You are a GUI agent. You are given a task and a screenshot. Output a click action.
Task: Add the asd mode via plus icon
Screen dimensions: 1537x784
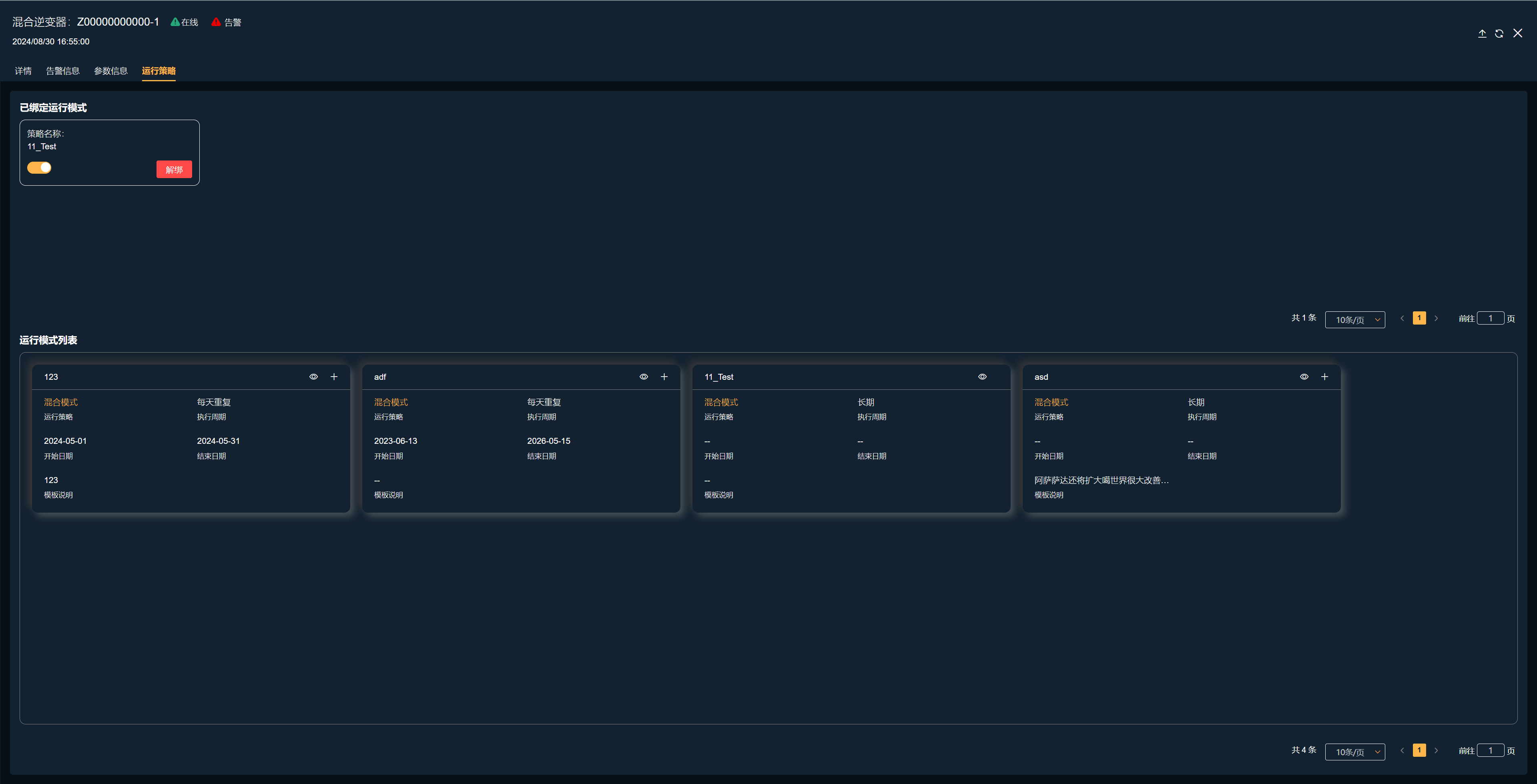click(x=1324, y=377)
